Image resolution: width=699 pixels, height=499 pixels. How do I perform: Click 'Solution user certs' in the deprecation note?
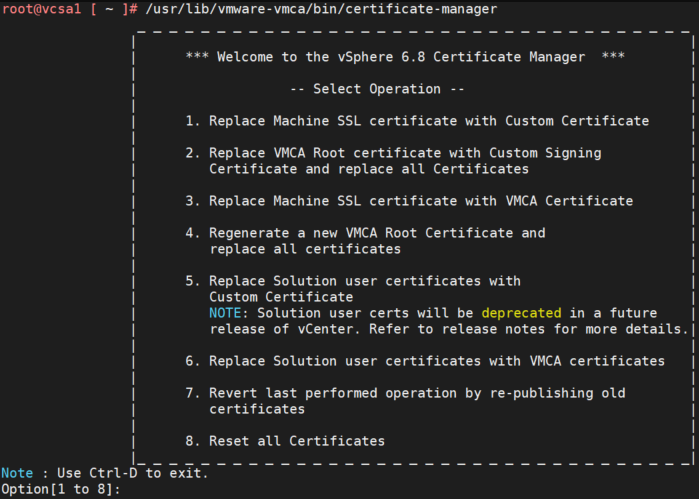[313, 313]
